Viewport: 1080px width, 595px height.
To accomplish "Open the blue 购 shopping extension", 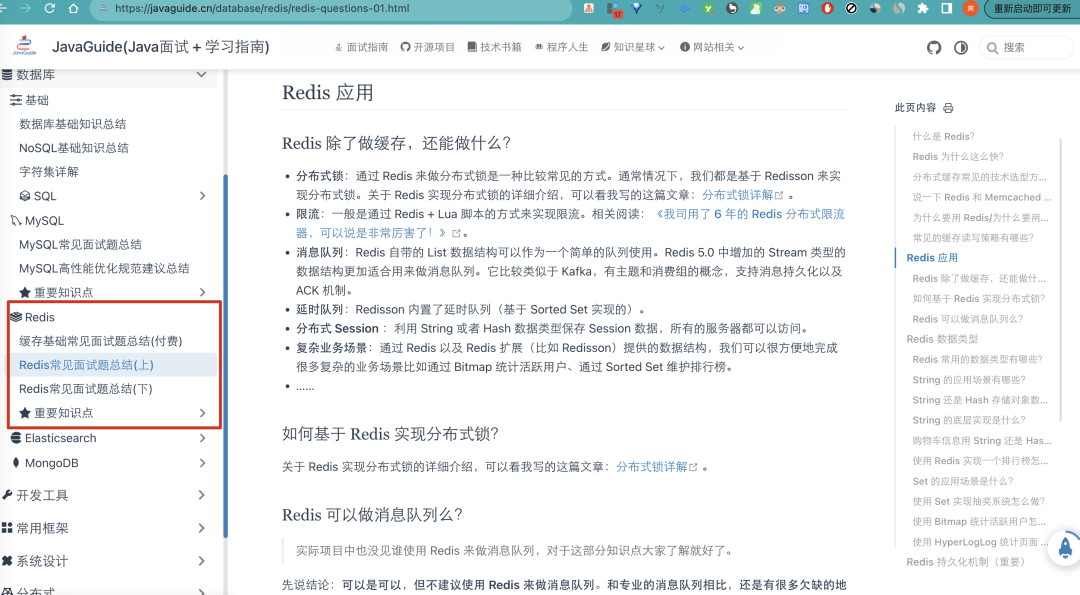I will pos(804,8).
